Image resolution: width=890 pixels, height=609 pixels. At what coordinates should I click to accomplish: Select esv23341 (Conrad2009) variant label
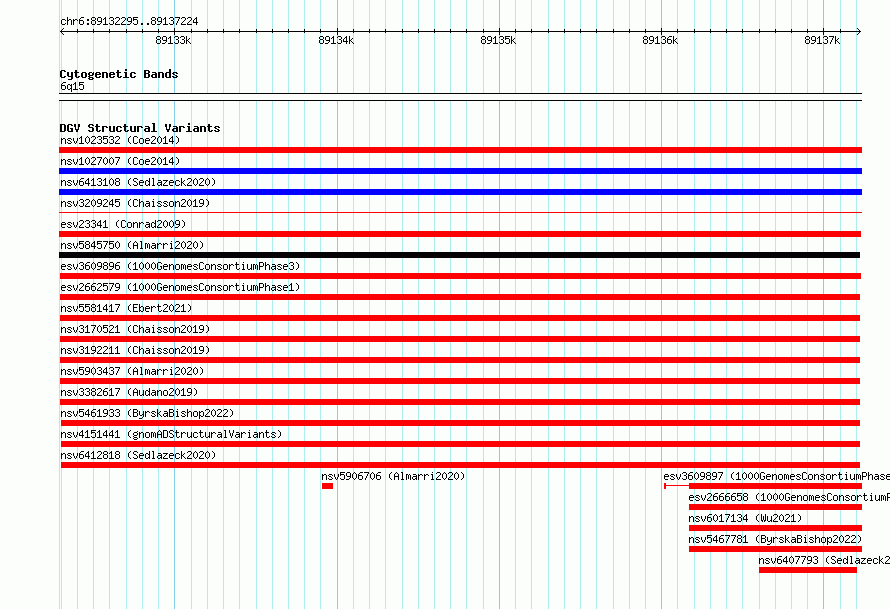pyautogui.click(x=123, y=224)
